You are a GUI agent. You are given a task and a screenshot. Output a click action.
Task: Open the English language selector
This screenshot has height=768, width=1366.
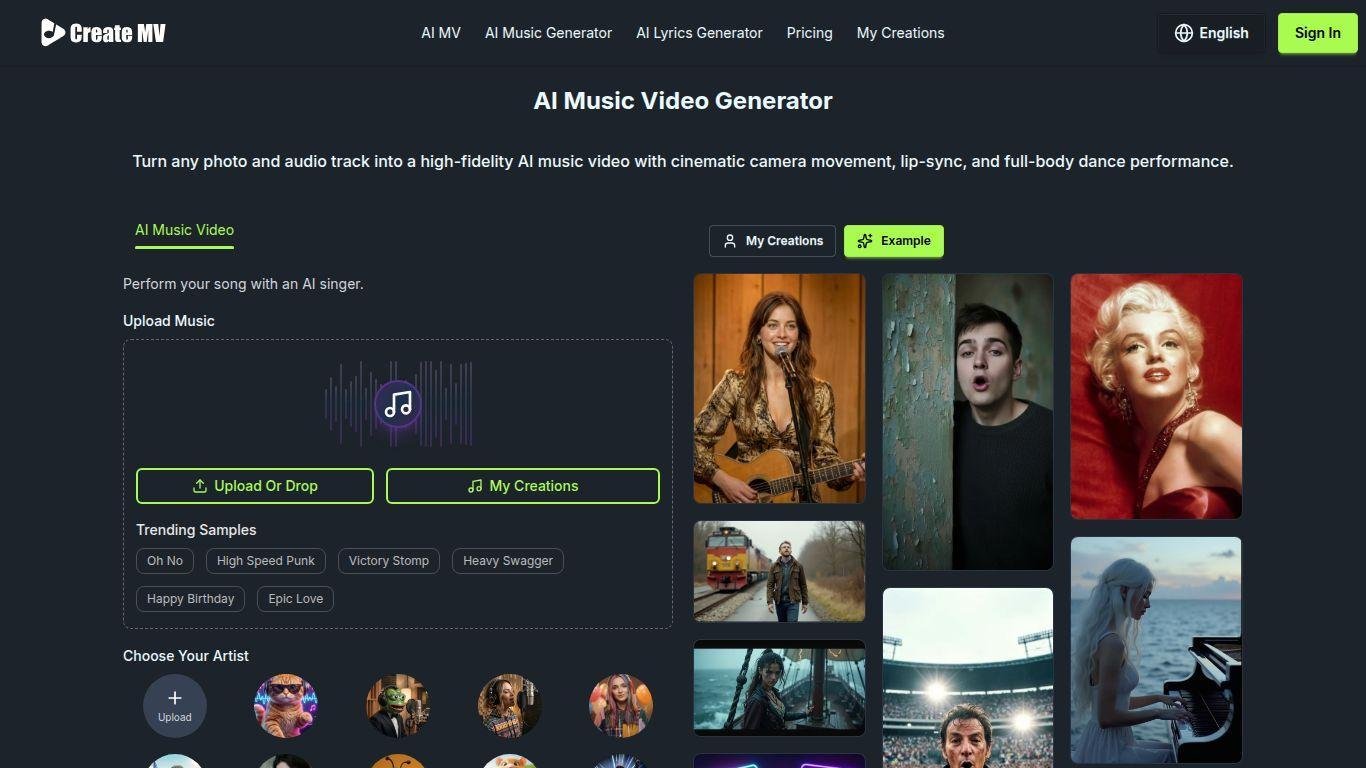[x=1212, y=33]
